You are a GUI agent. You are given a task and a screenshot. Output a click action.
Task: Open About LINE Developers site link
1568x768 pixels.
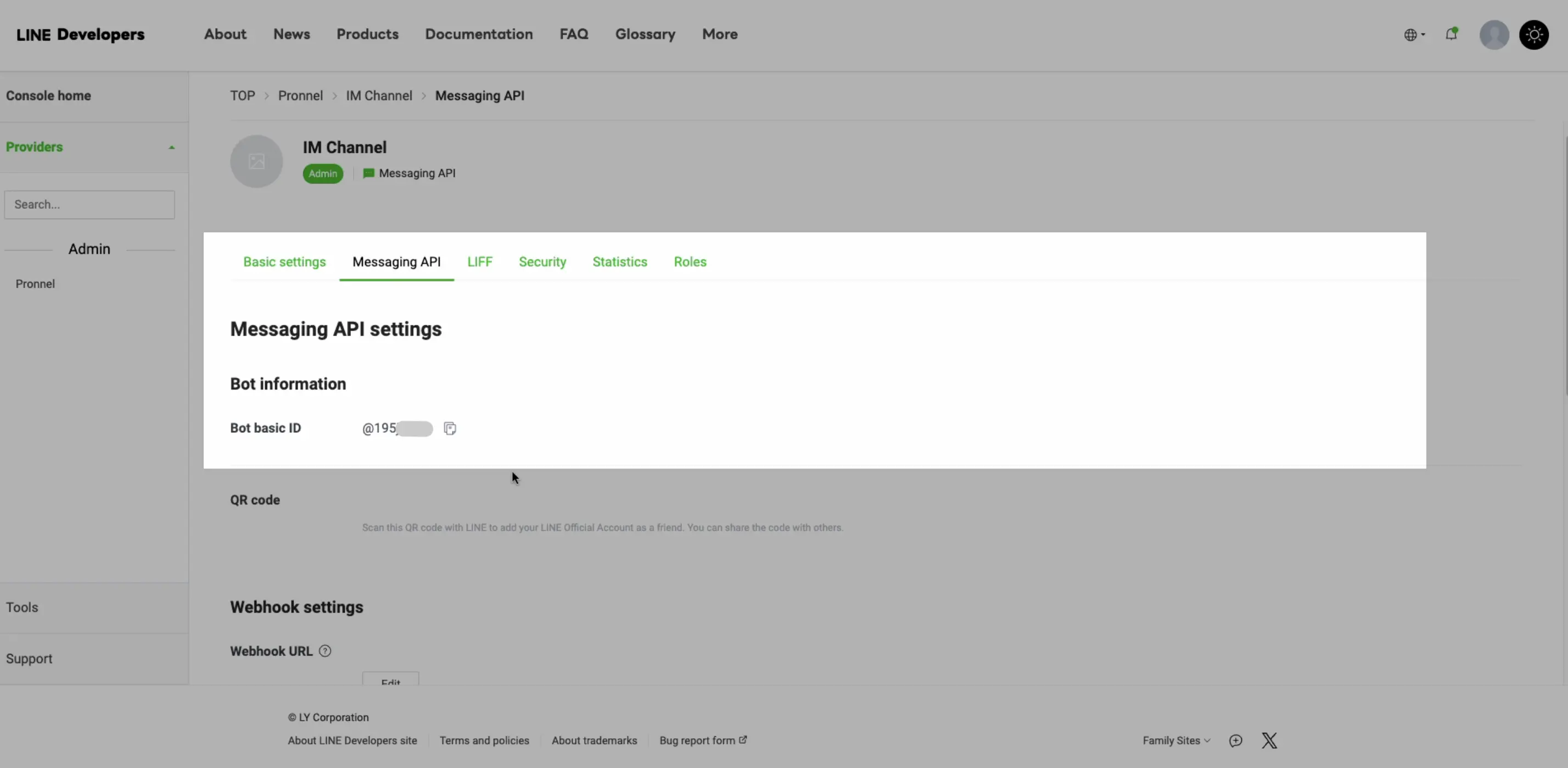point(352,741)
